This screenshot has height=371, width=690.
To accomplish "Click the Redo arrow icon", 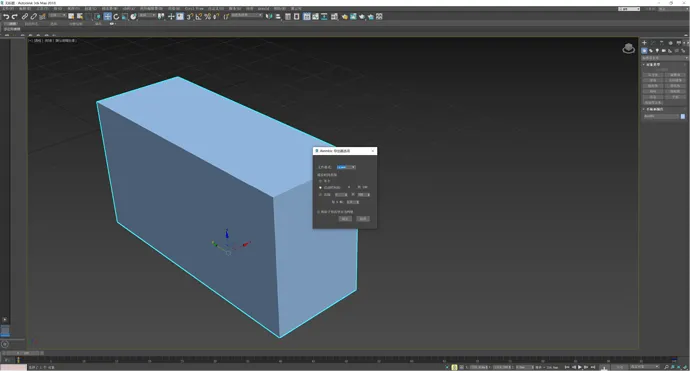I will (x=15, y=17).
